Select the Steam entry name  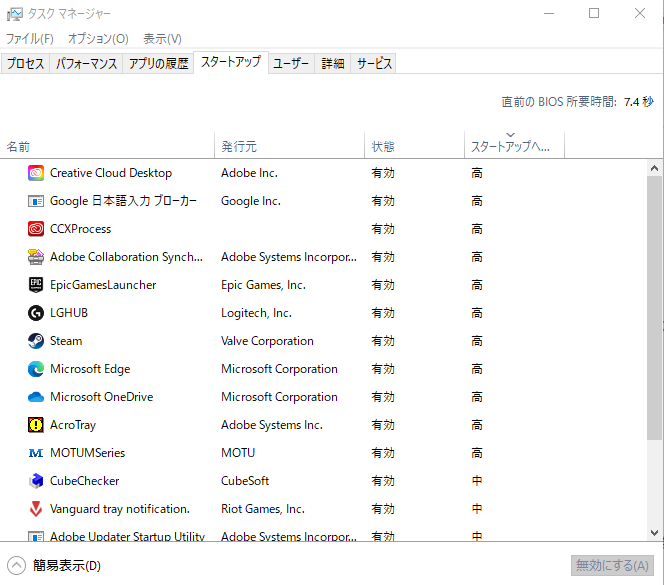(66, 341)
